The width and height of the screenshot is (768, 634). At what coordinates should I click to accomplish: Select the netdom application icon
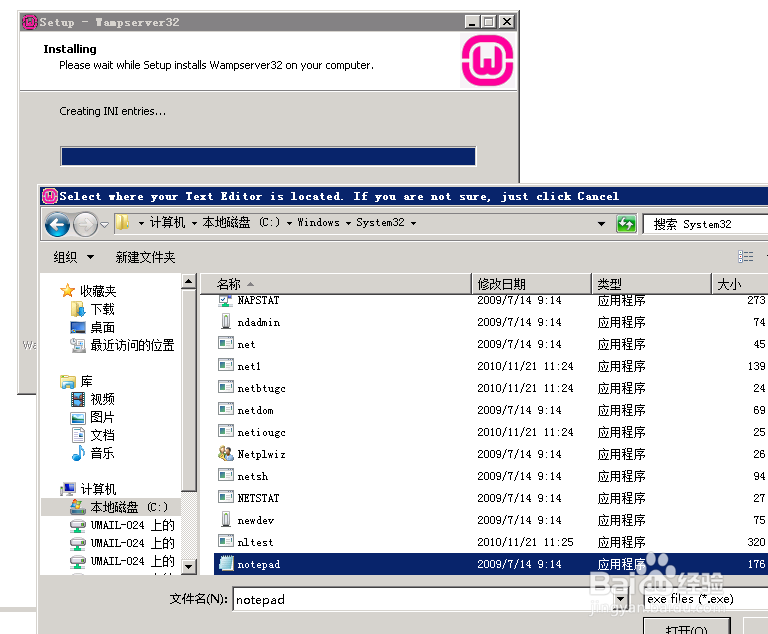(x=226, y=409)
